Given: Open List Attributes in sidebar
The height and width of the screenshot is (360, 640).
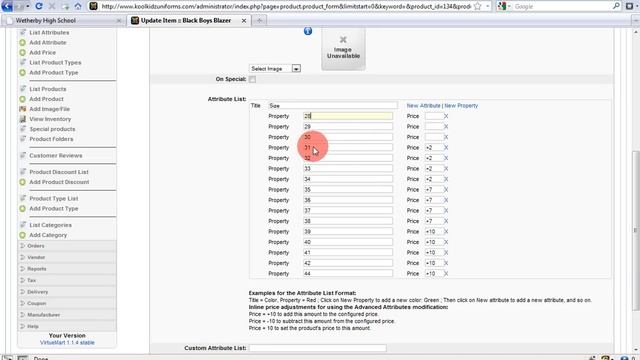Looking at the screenshot, I should [49, 32].
